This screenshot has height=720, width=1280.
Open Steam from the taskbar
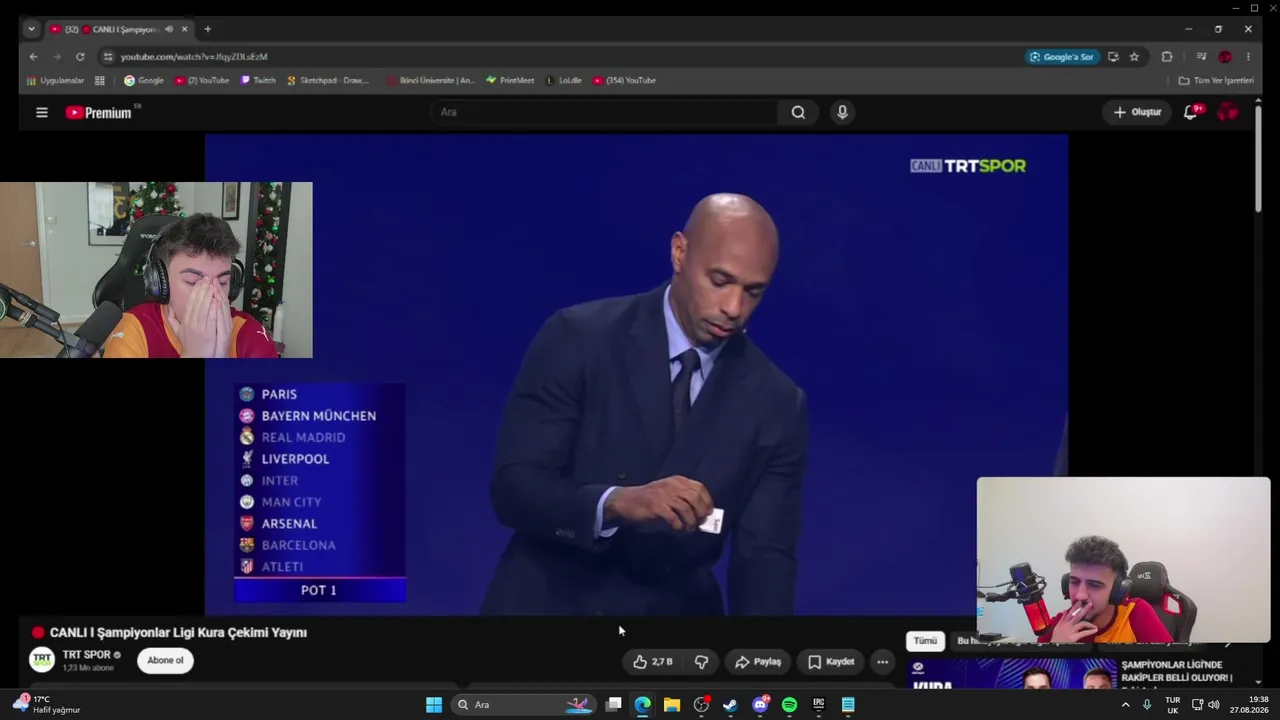point(730,705)
